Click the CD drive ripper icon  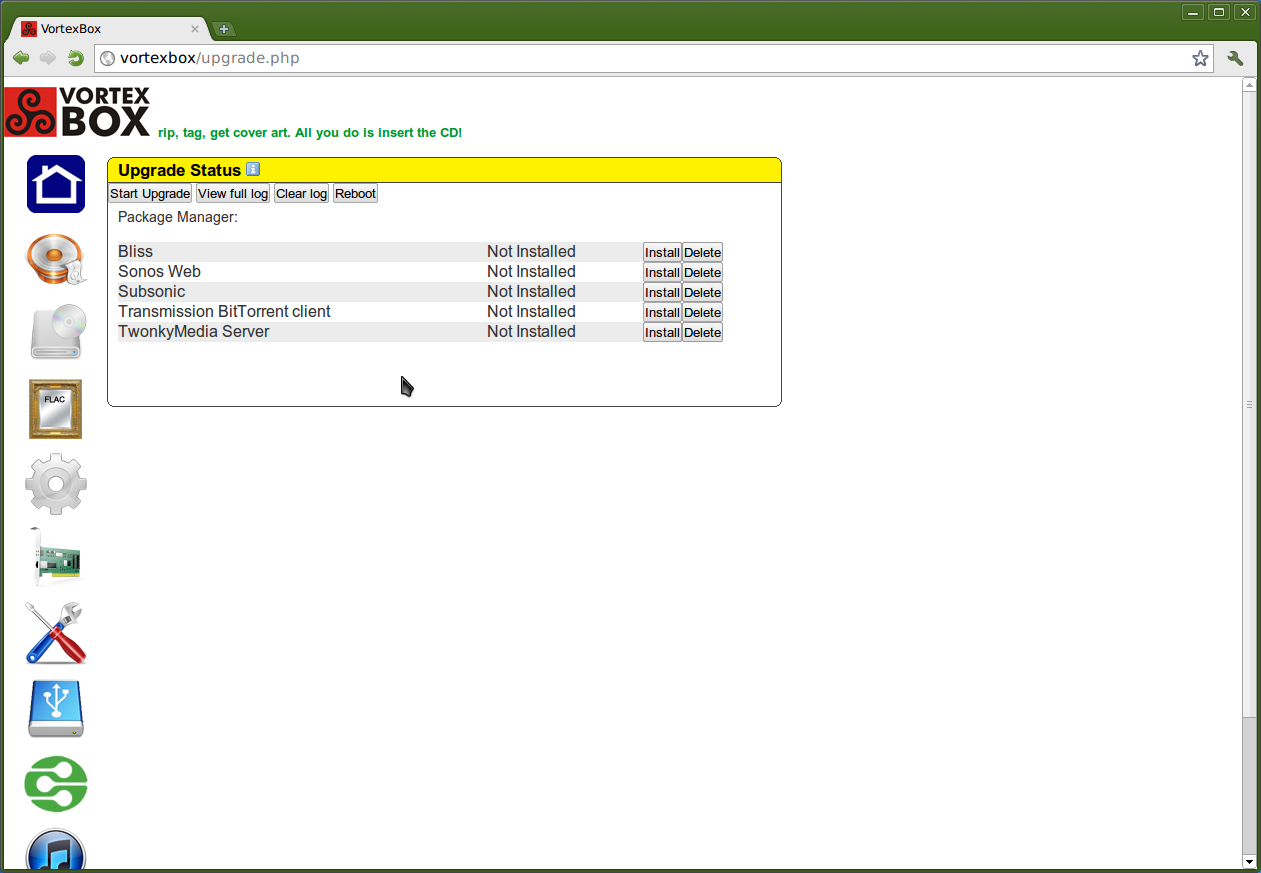click(x=56, y=332)
